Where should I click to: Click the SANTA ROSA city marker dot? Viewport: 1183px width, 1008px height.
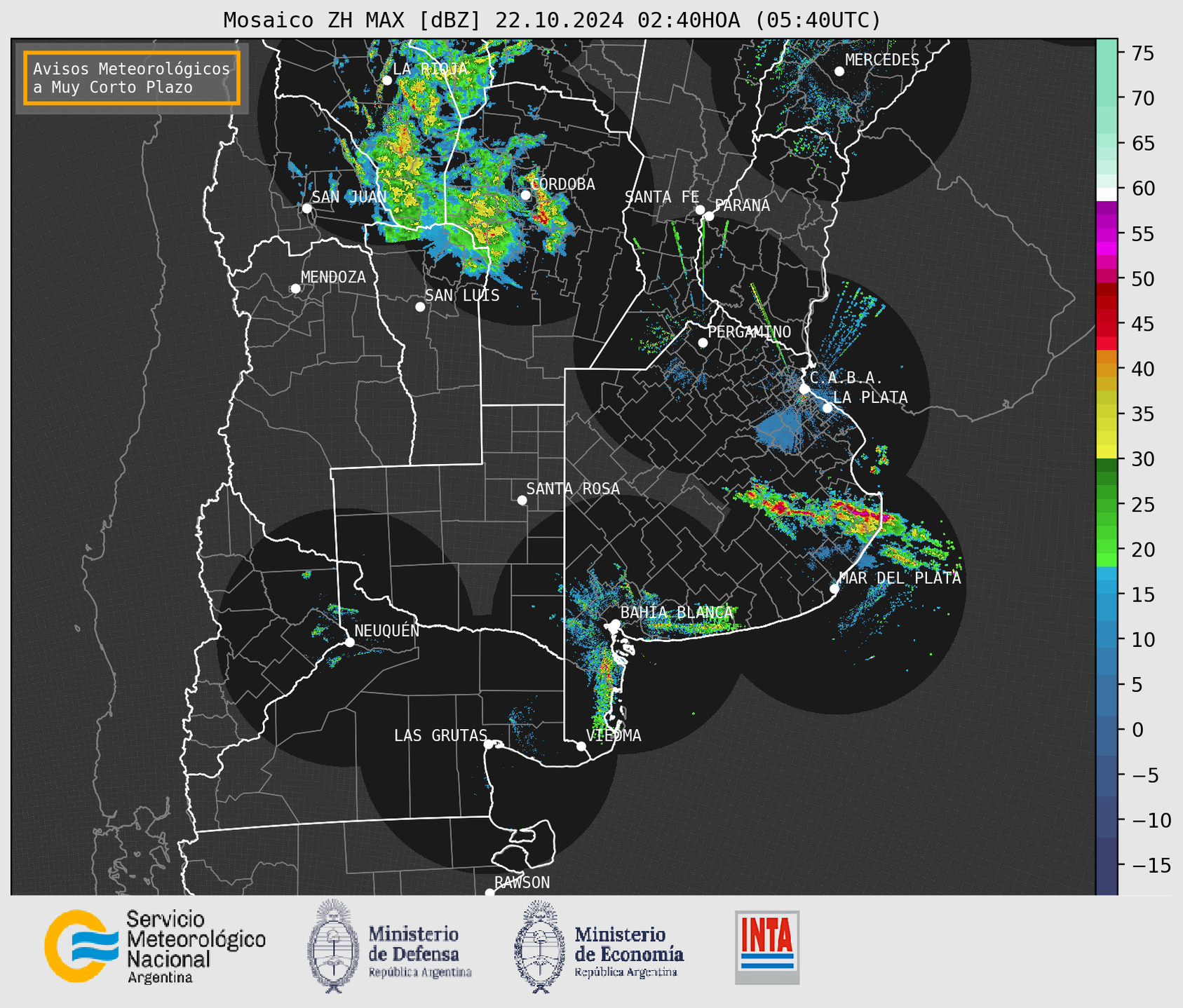(x=522, y=500)
